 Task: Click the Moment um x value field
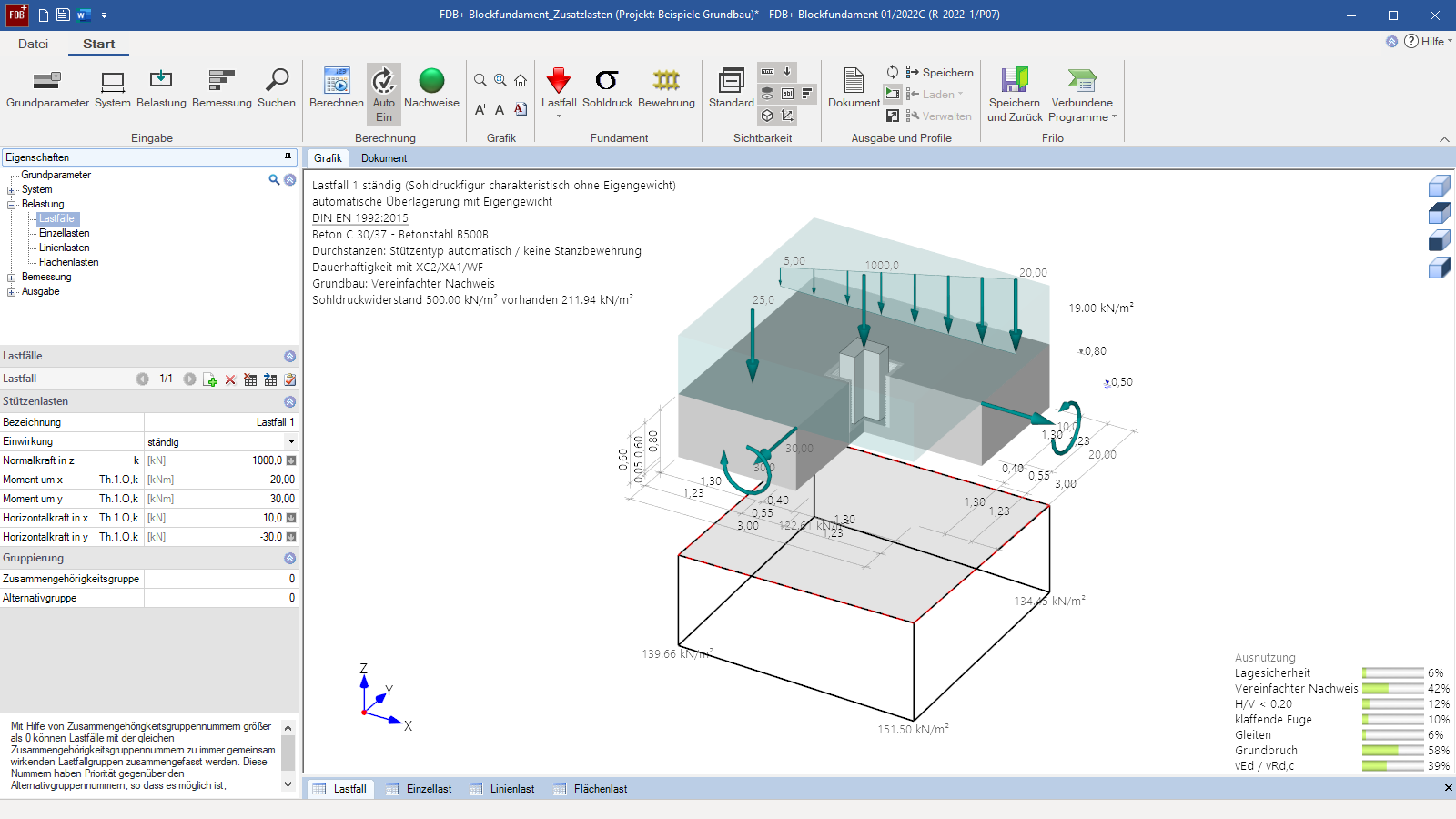pyautogui.click(x=221, y=480)
